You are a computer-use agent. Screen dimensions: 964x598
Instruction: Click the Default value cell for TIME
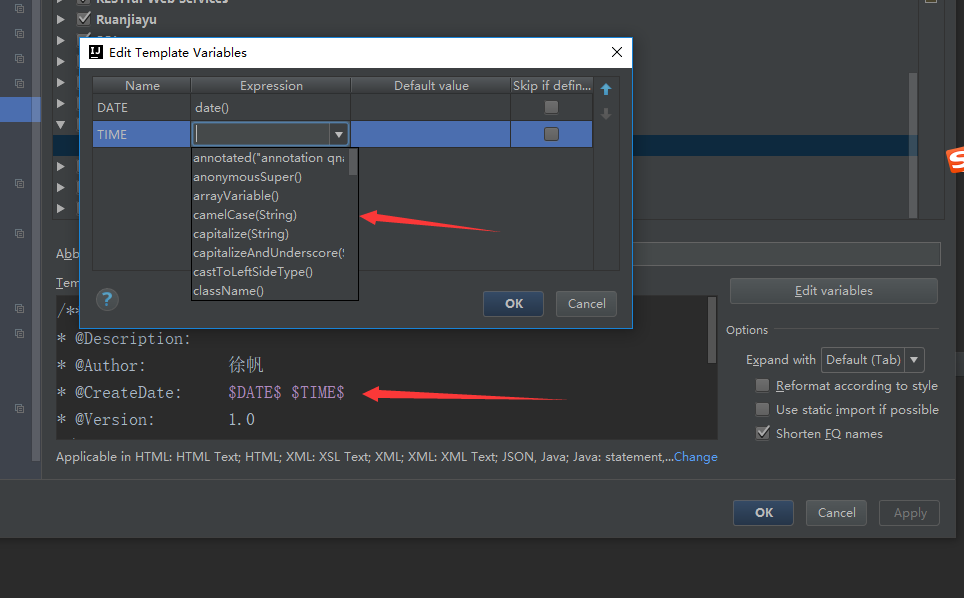[431, 134]
